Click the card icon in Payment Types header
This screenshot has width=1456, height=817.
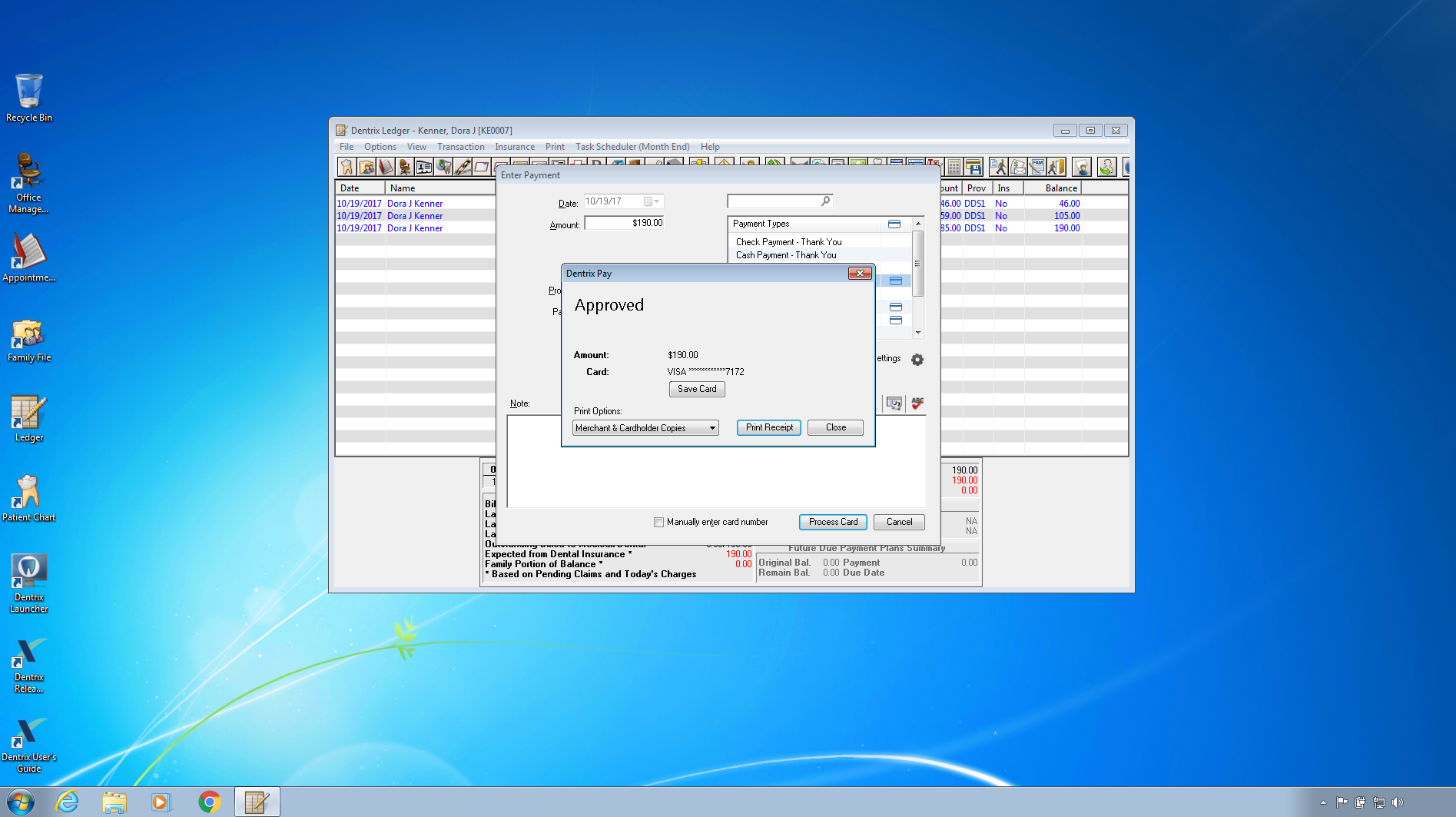tap(894, 224)
